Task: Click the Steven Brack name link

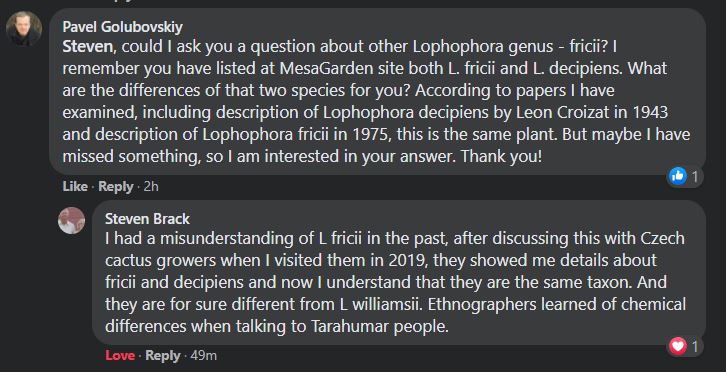Action: click(147, 219)
